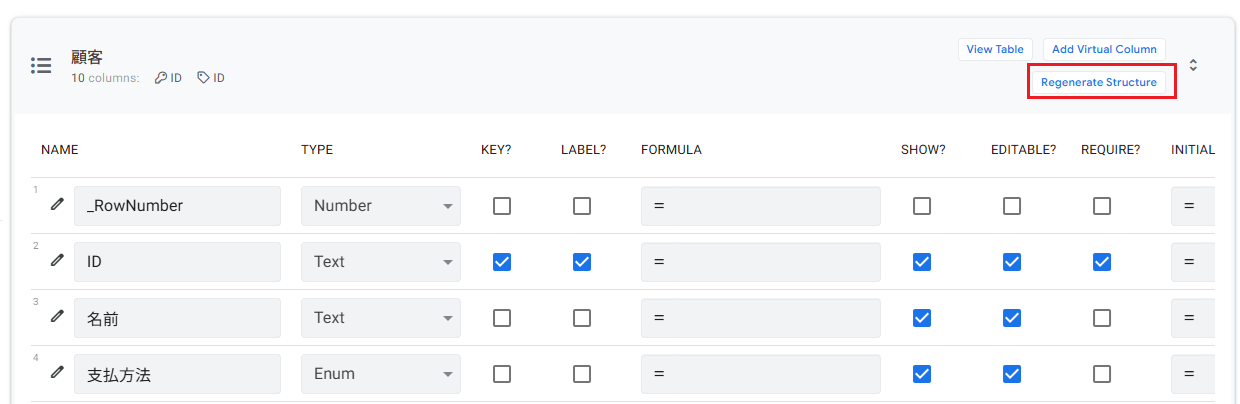1240x404 pixels.
Task: Click the formula field in ID row
Action: tap(760, 262)
